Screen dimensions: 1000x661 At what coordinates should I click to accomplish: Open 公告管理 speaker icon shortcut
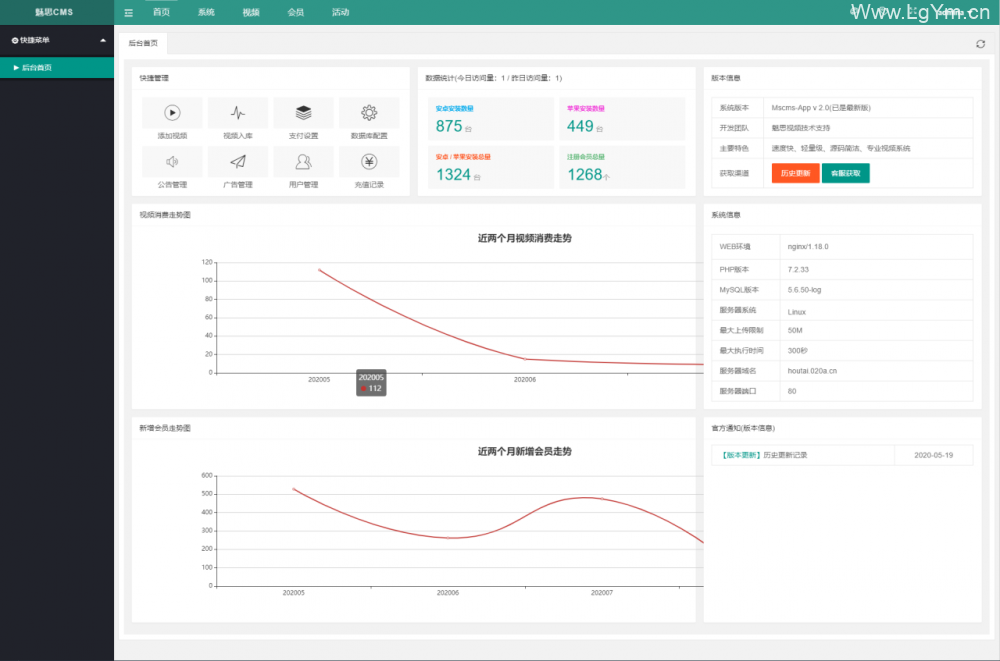point(172,161)
